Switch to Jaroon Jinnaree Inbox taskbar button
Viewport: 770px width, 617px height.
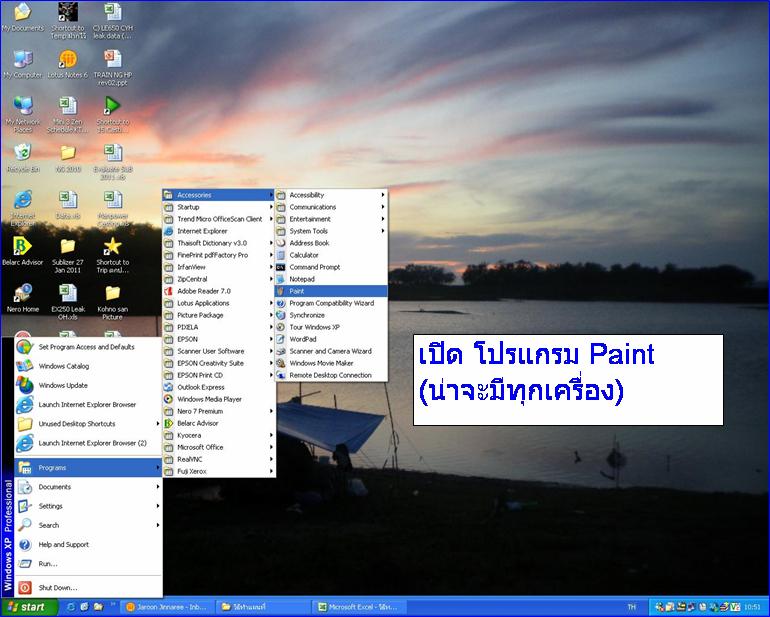pyautogui.click(x=167, y=607)
